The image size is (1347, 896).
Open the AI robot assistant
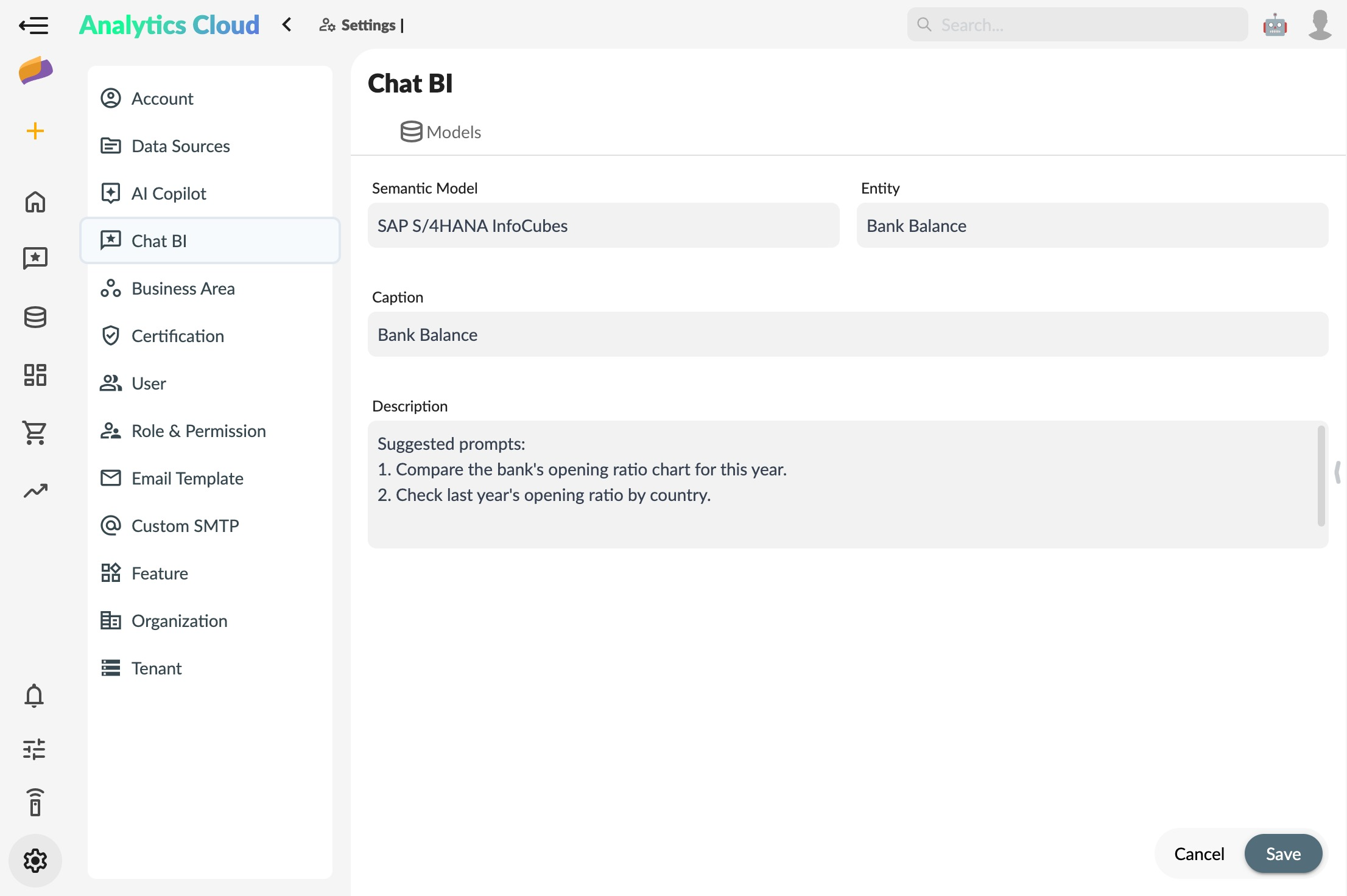[1275, 26]
